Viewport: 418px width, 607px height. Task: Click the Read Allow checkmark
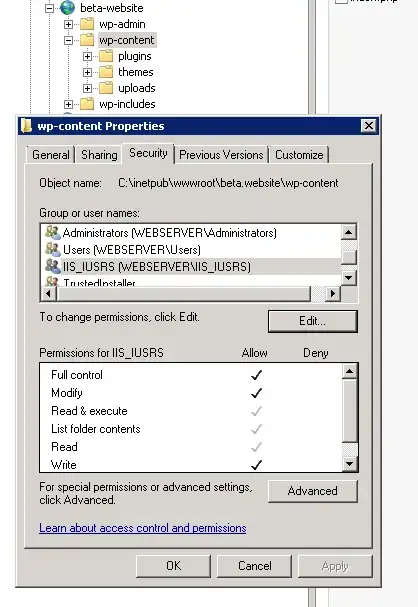256,447
